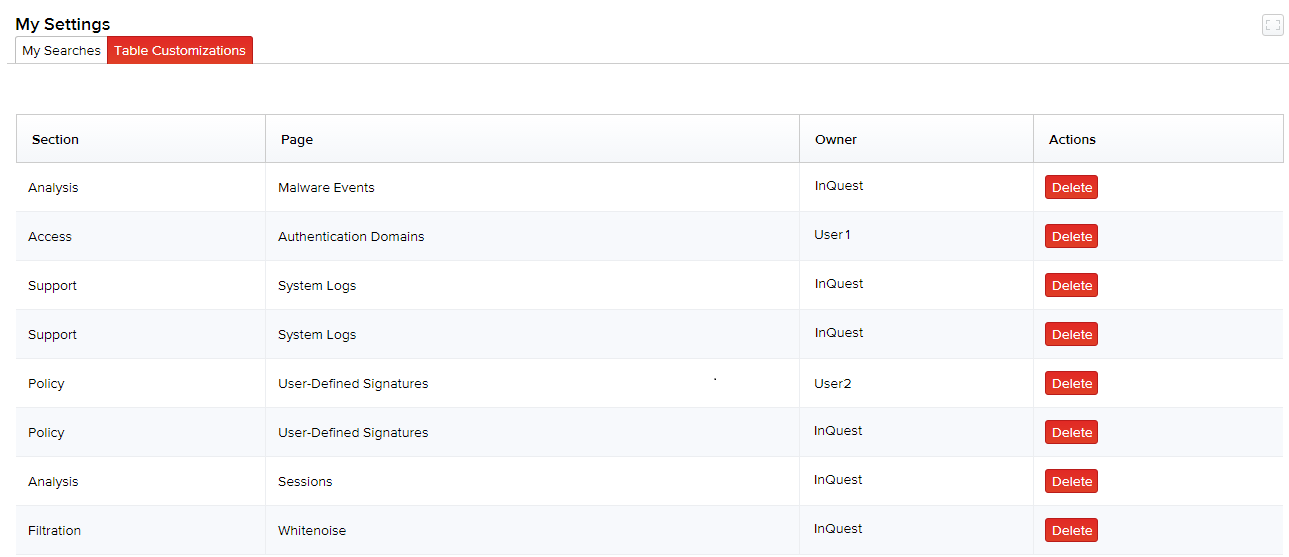Delete the Malware Events customization

(1071, 188)
